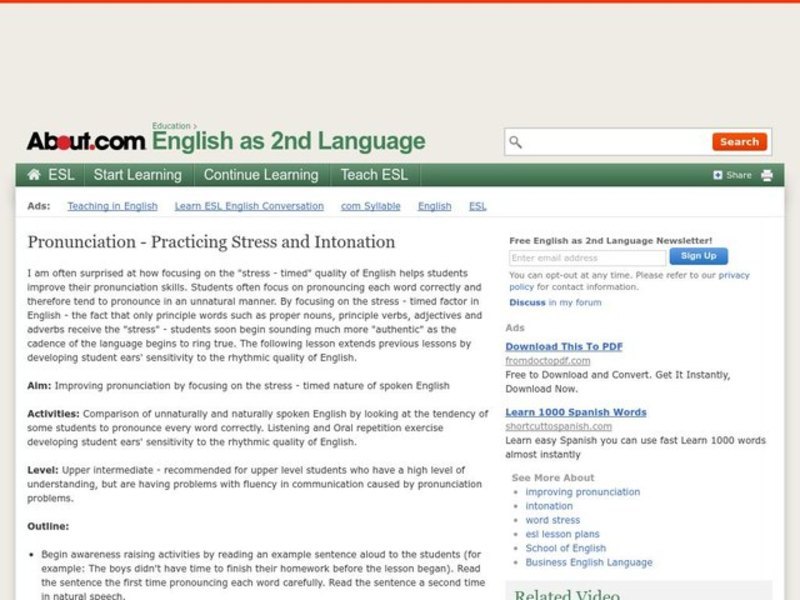Open the word stress link

(x=552, y=520)
